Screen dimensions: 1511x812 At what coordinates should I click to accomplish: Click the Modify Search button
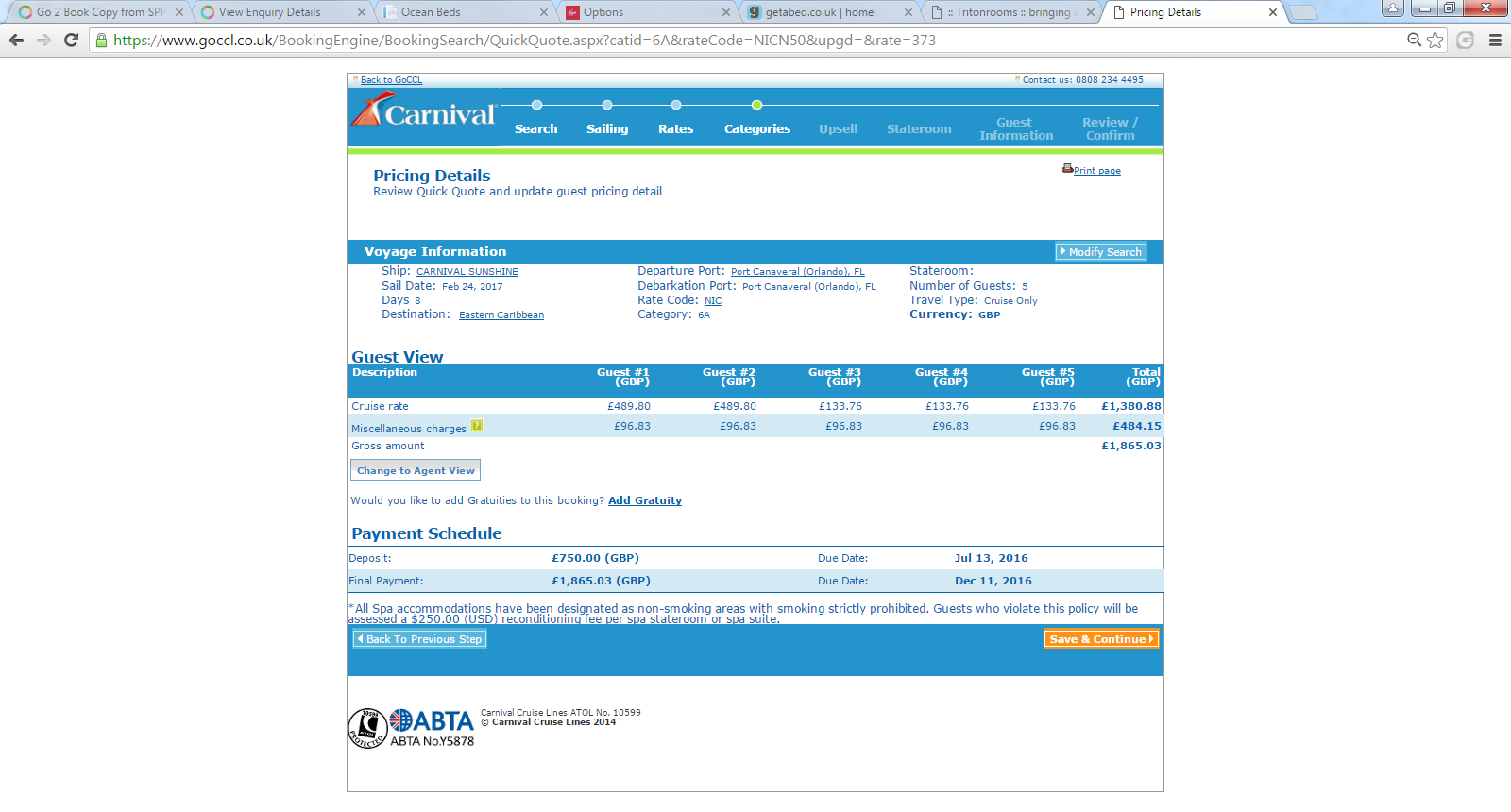coord(1101,252)
